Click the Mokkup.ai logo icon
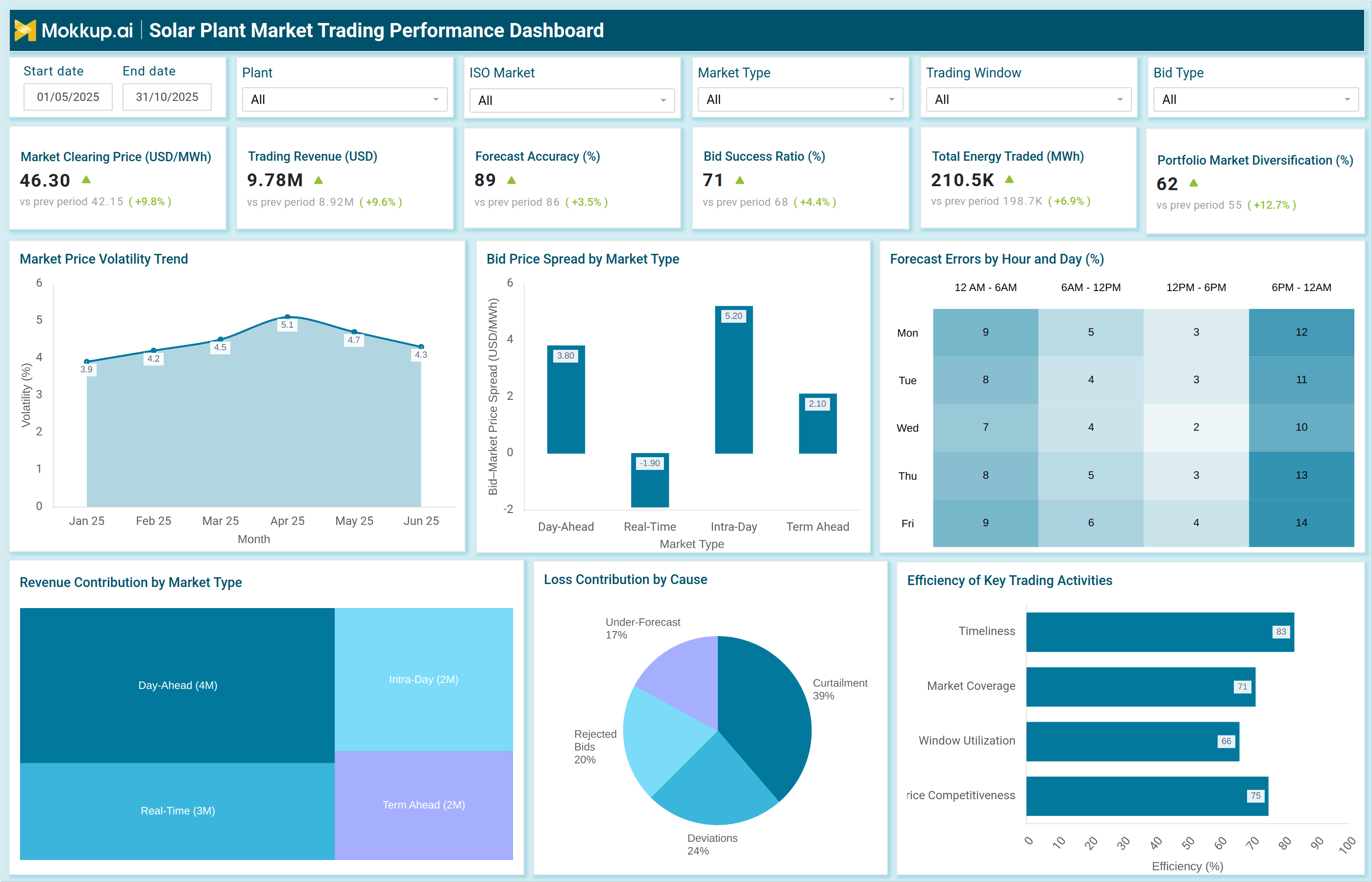Viewport: 1372px width, 882px height. pyautogui.click(x=25, y=30)
